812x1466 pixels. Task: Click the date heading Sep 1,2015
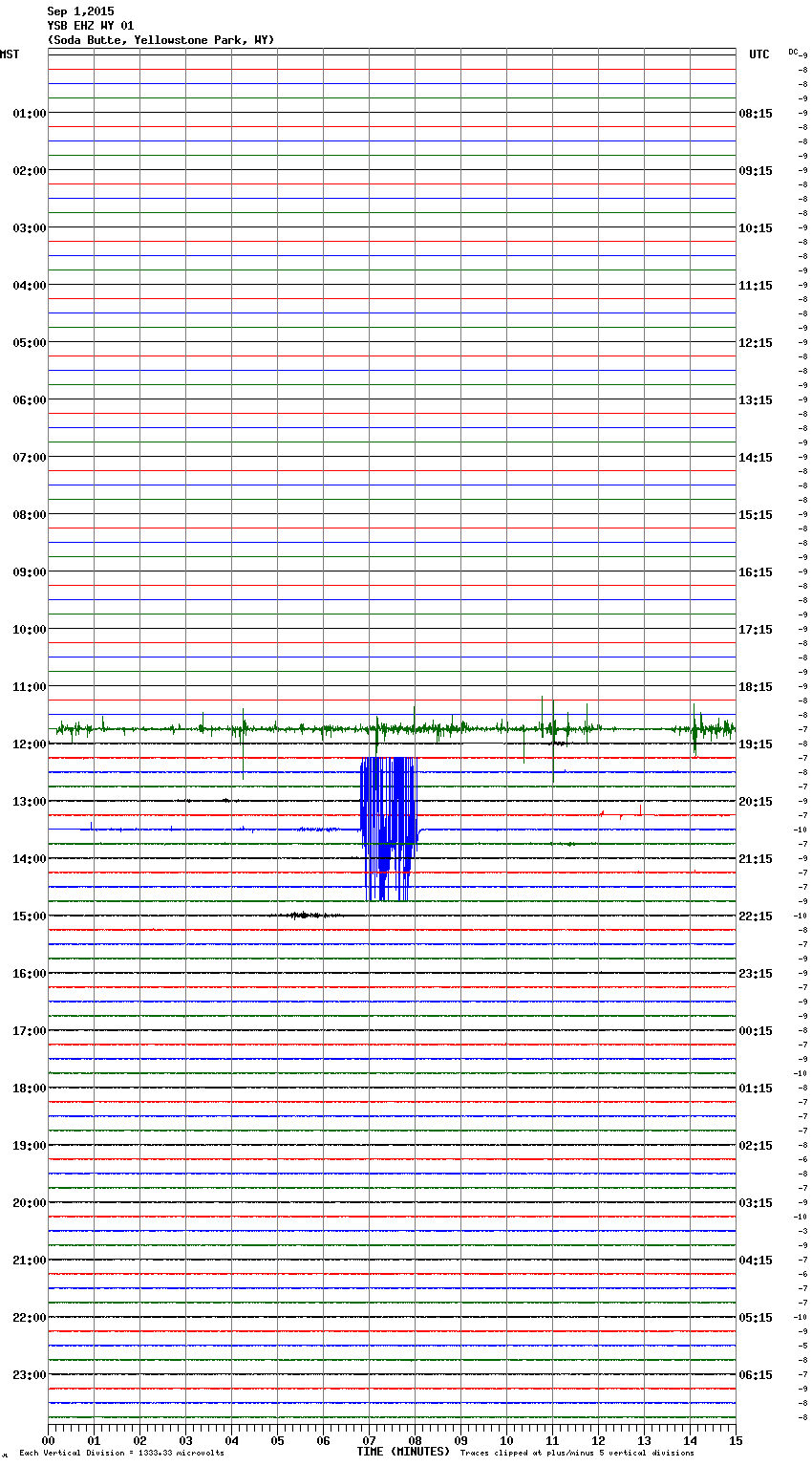(x=80, y=11)
